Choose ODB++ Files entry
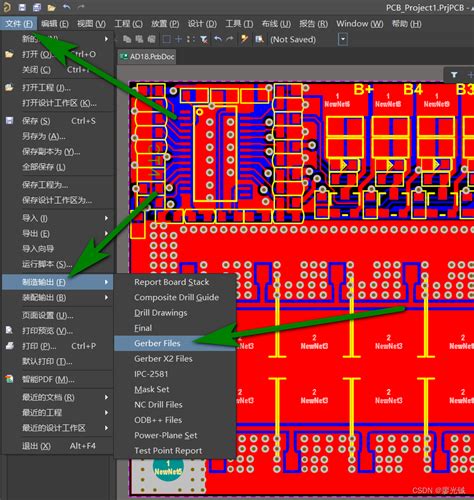474x500 pixels. [175, 420]
